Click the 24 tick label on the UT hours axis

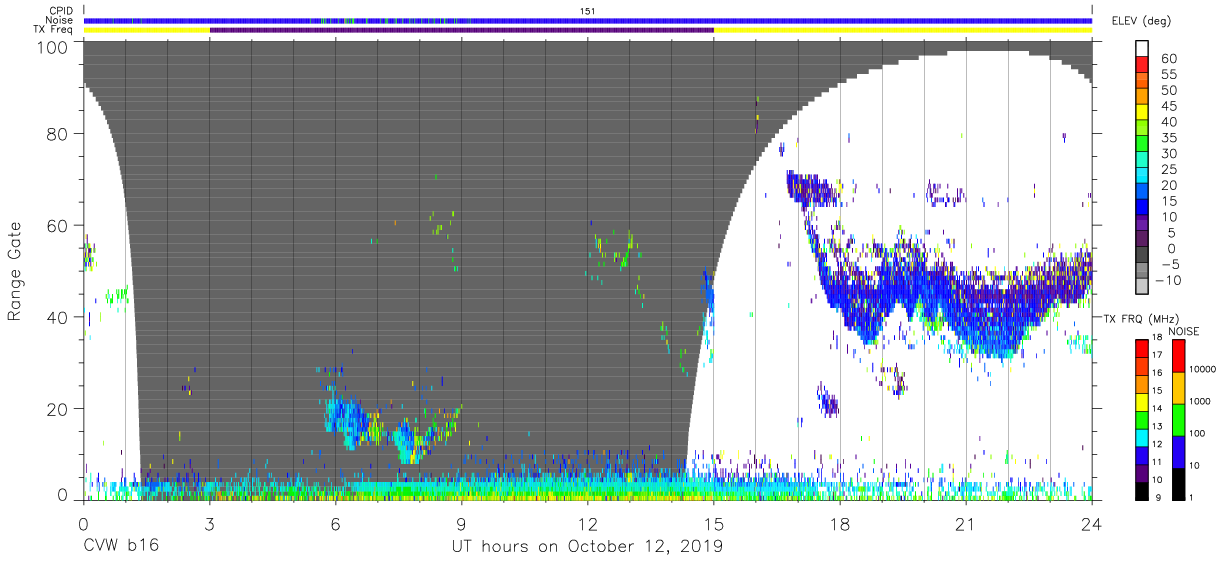click(x=1092, y=522)
